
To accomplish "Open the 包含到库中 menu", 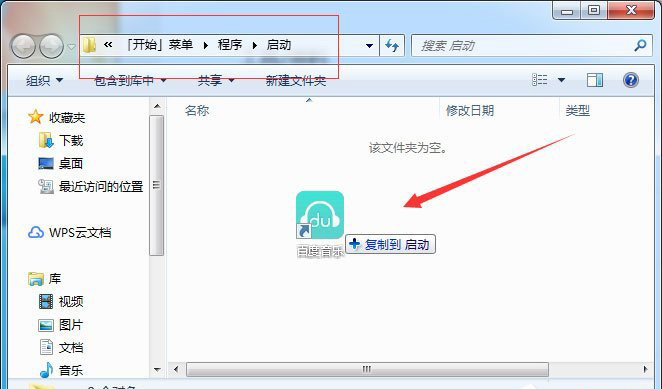I will point(130,80).
